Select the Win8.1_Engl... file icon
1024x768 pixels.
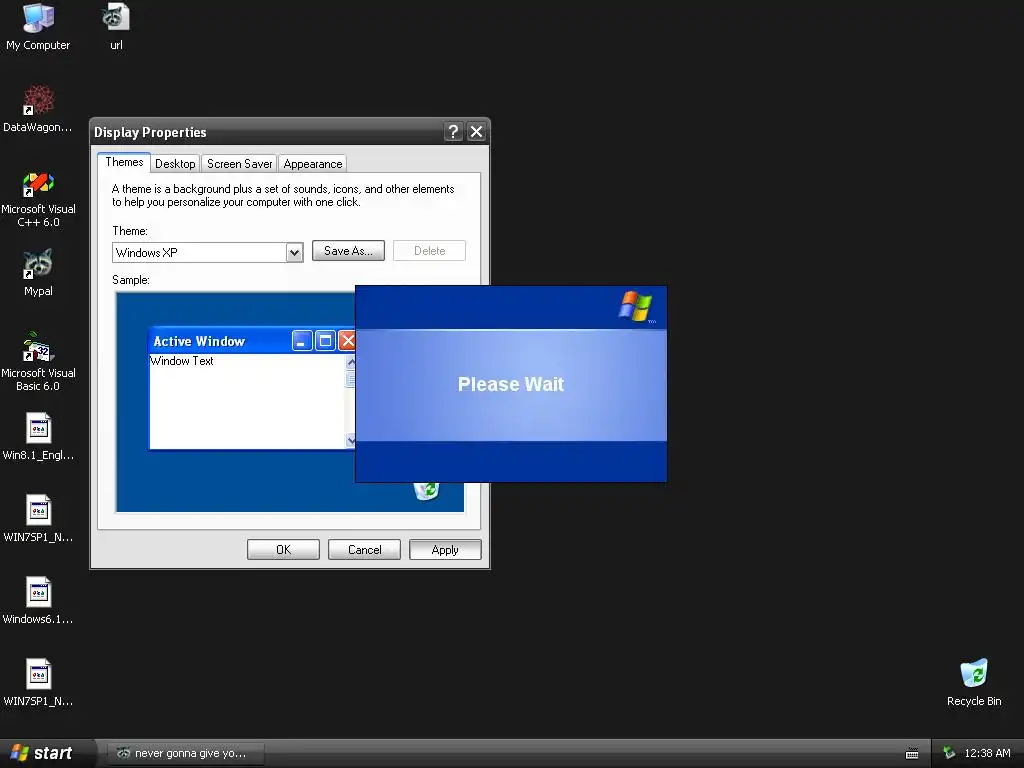[x=38, y=436]
